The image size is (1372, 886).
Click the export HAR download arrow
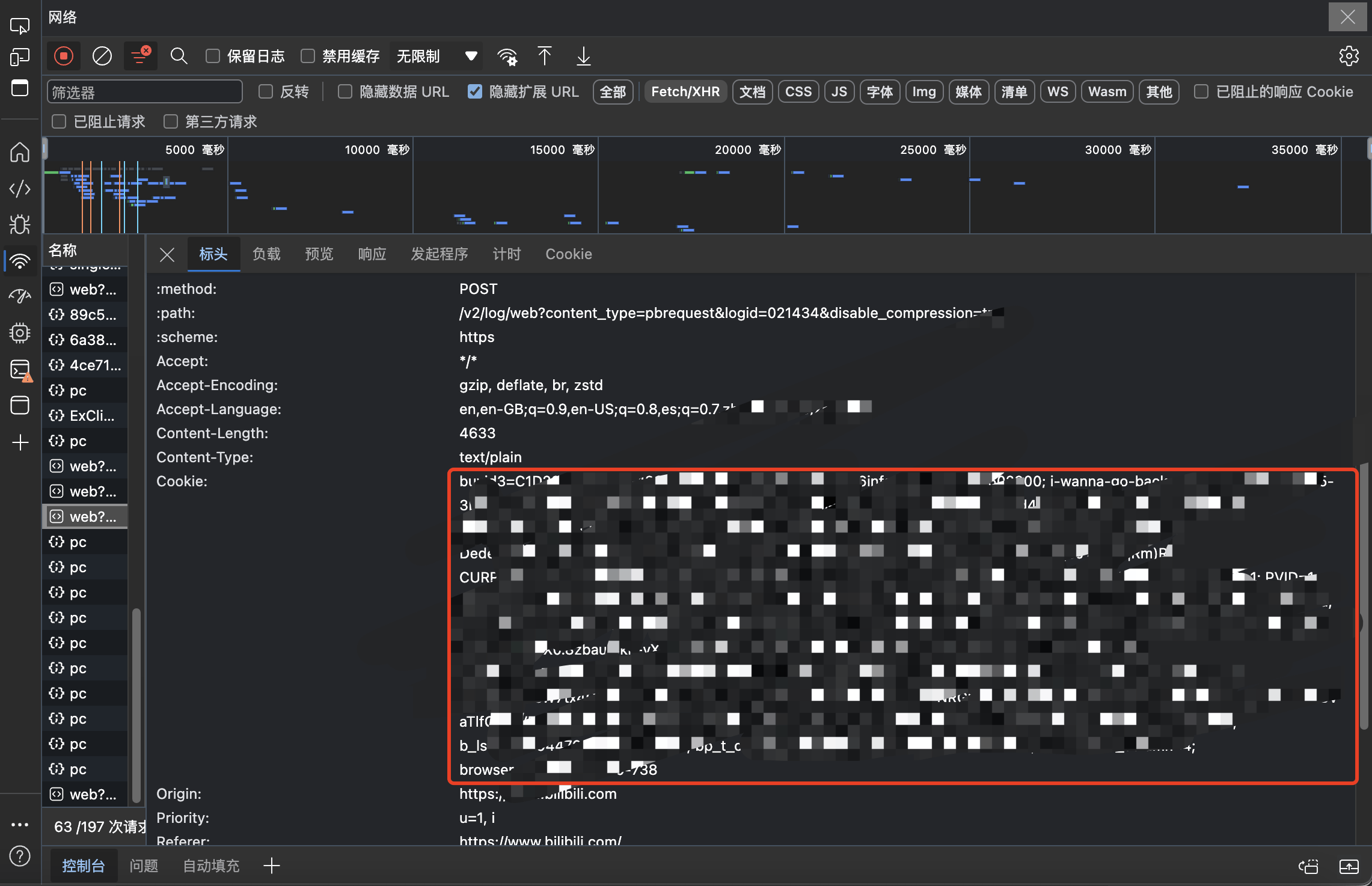583,56
